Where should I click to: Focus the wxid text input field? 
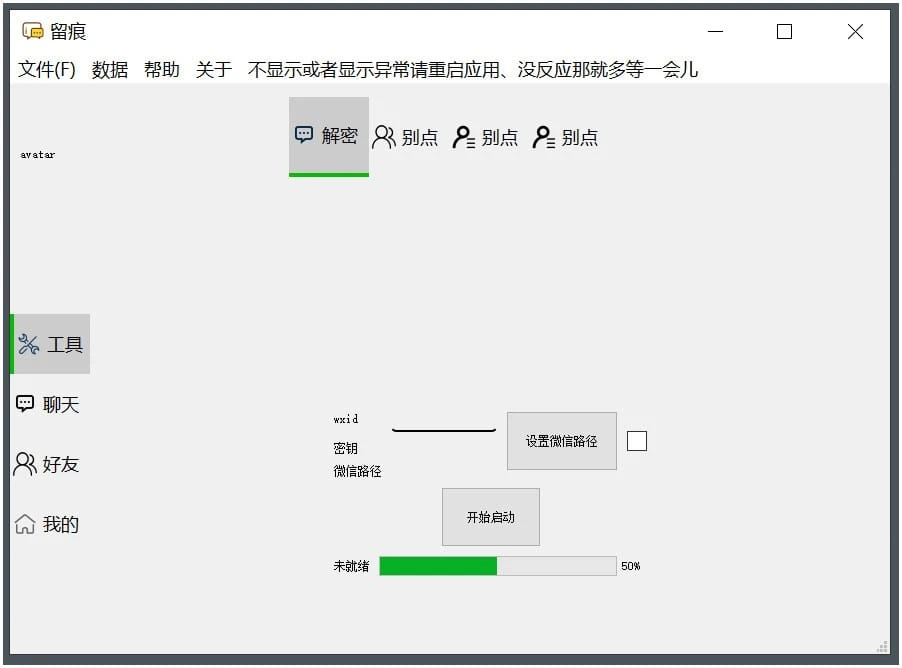pyautogui.click(x=444, y=421)
